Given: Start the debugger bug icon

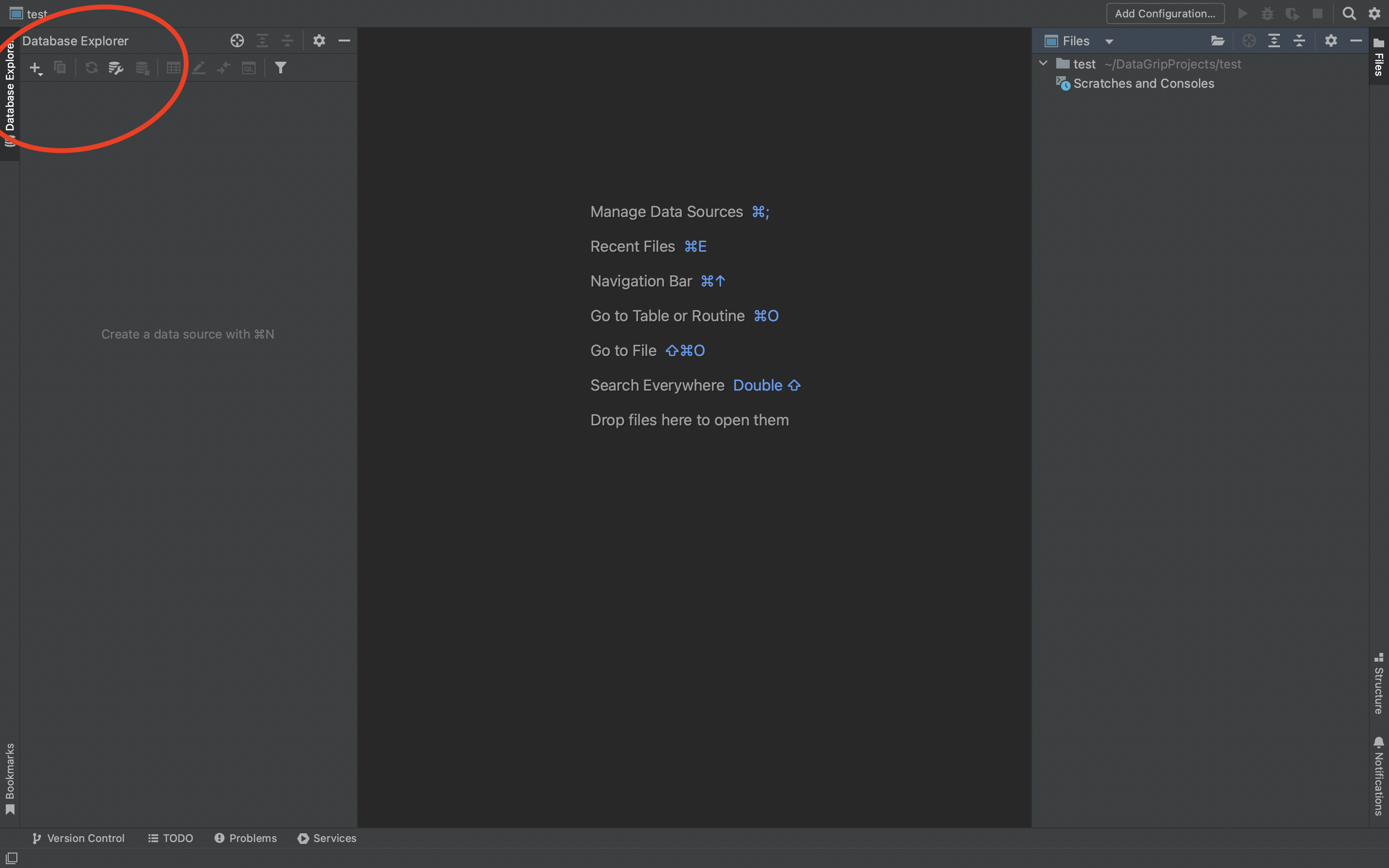Looking at the screenshot, I should point(1267,13).
